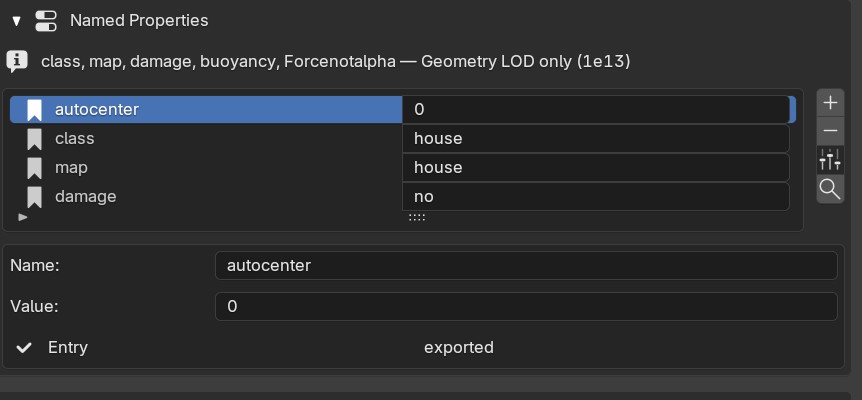Click the Named Properties panel toggle icon
Viewport: 862px width, 400px height.
[46, 21]
